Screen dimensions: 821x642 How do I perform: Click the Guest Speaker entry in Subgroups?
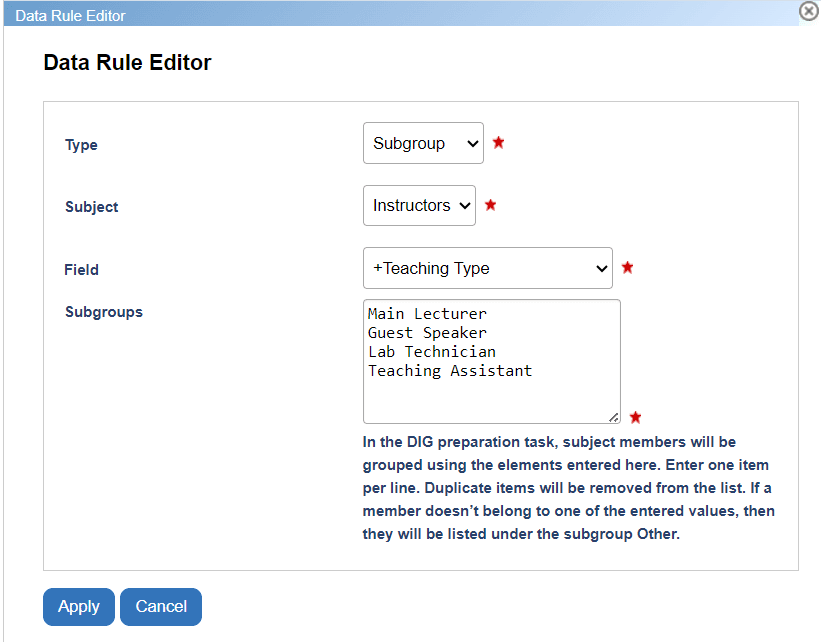point(427,333)
